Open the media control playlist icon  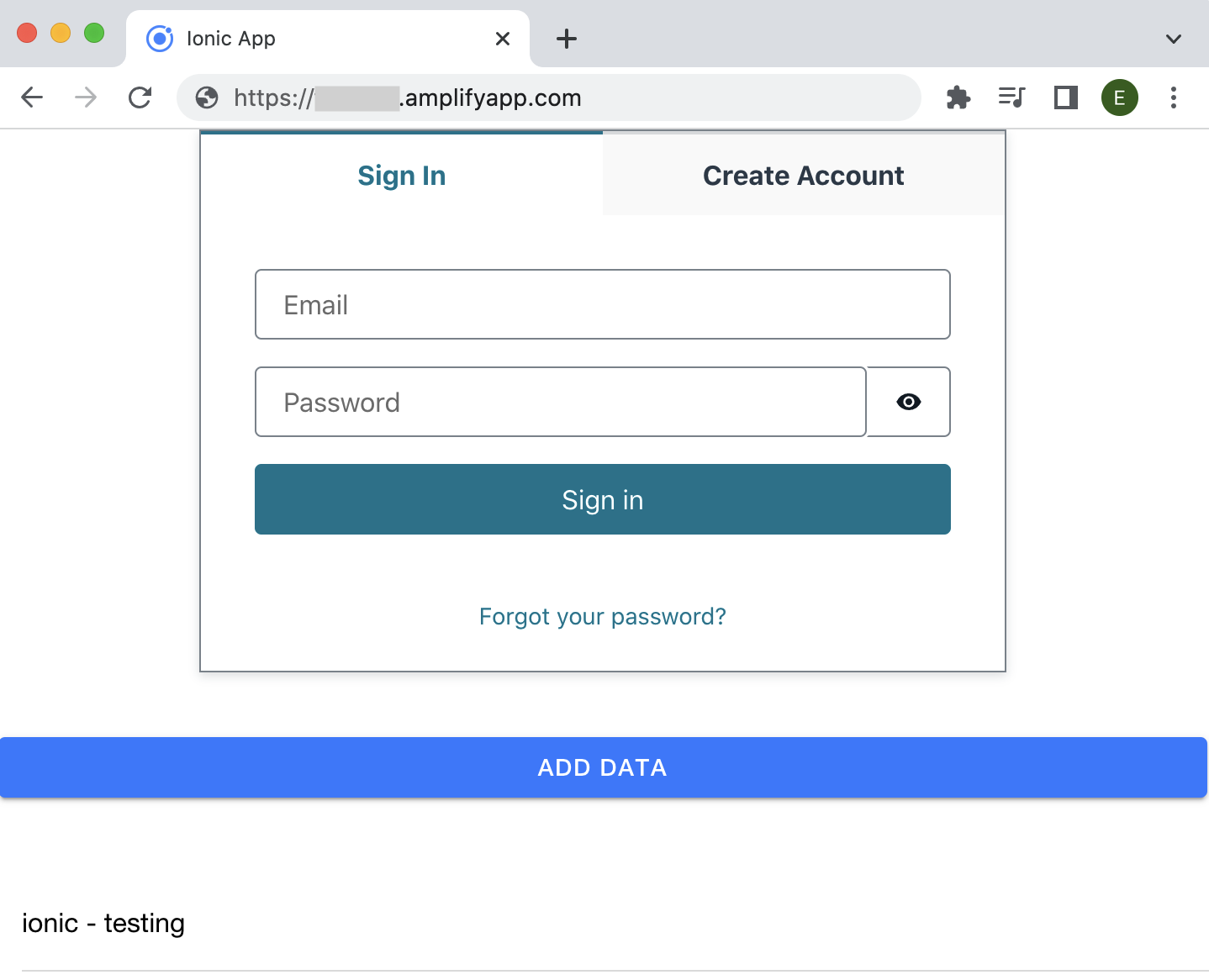pyautogui.click(x=1011, y=97)
